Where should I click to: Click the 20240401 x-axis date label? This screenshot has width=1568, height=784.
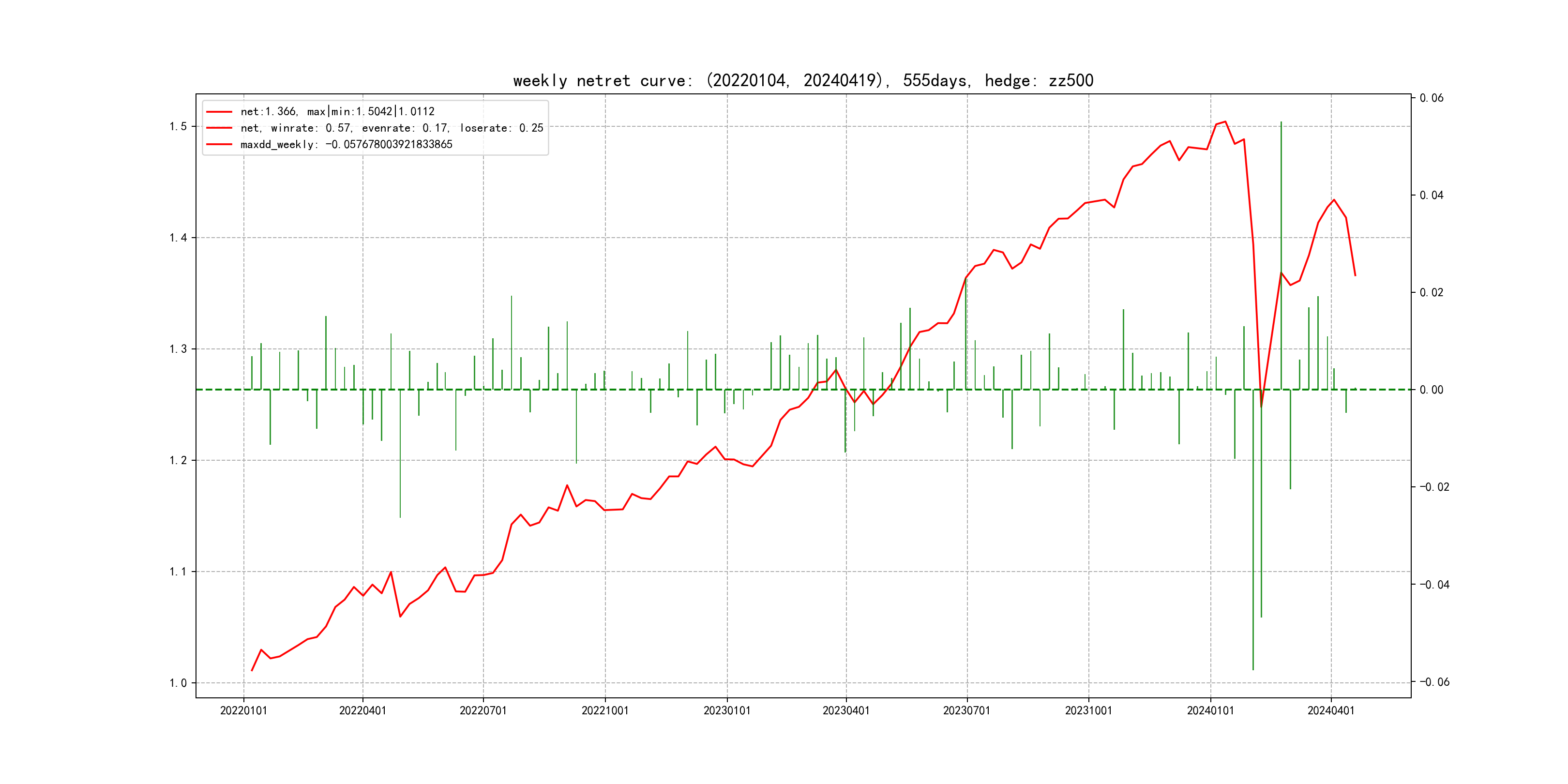pyautogui.click(x=1330, y=710)
